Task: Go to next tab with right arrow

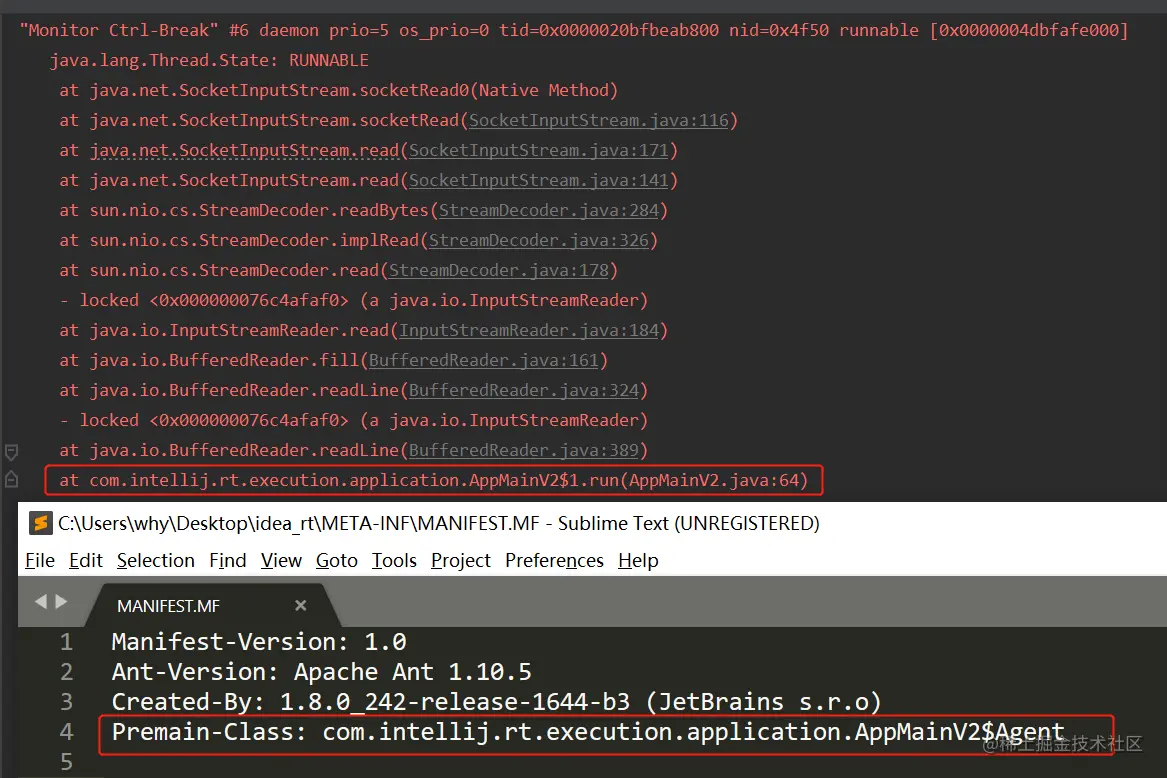Action: click(x=61, y=602)
